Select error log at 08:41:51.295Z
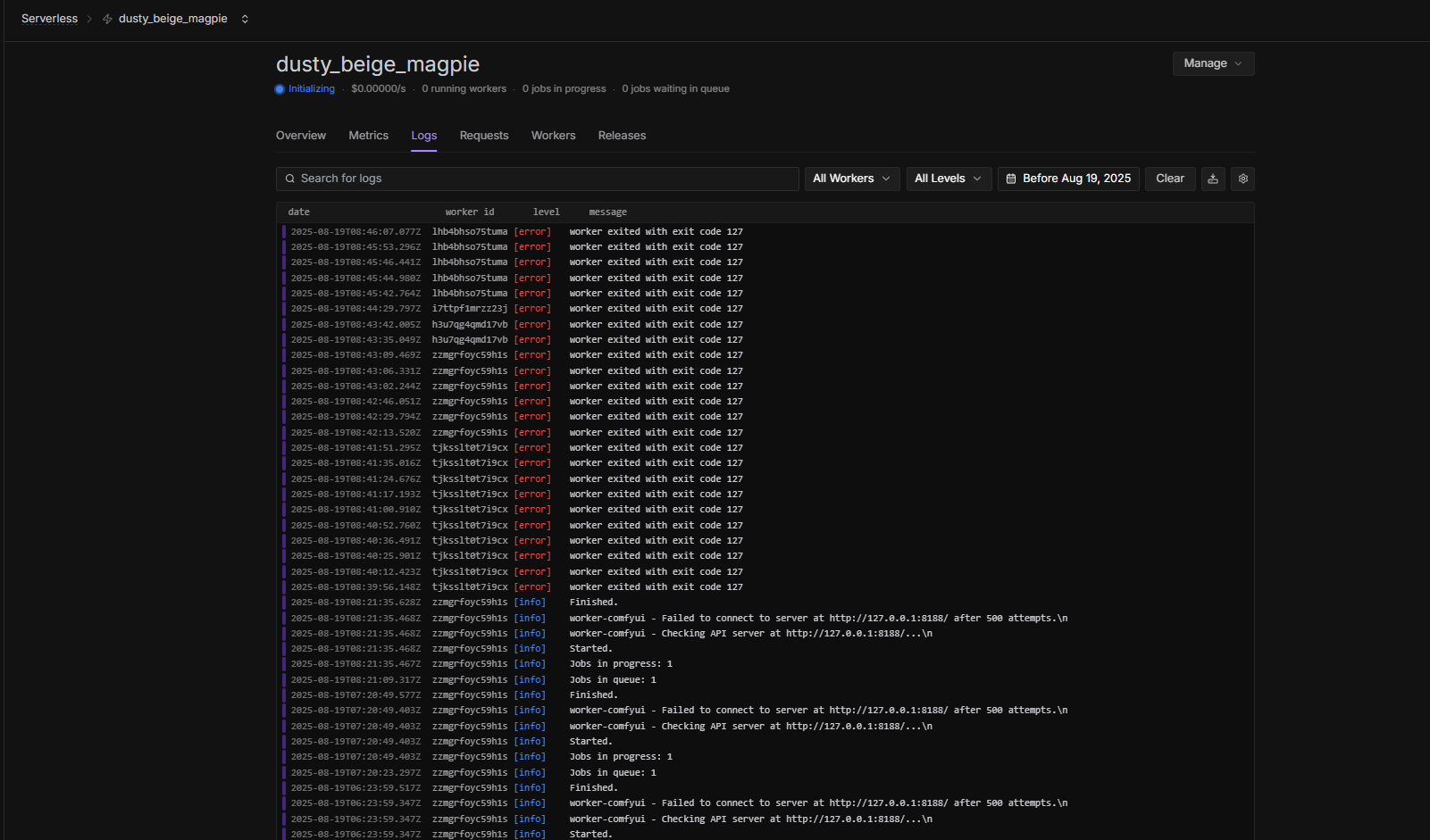 coord(766,448)
